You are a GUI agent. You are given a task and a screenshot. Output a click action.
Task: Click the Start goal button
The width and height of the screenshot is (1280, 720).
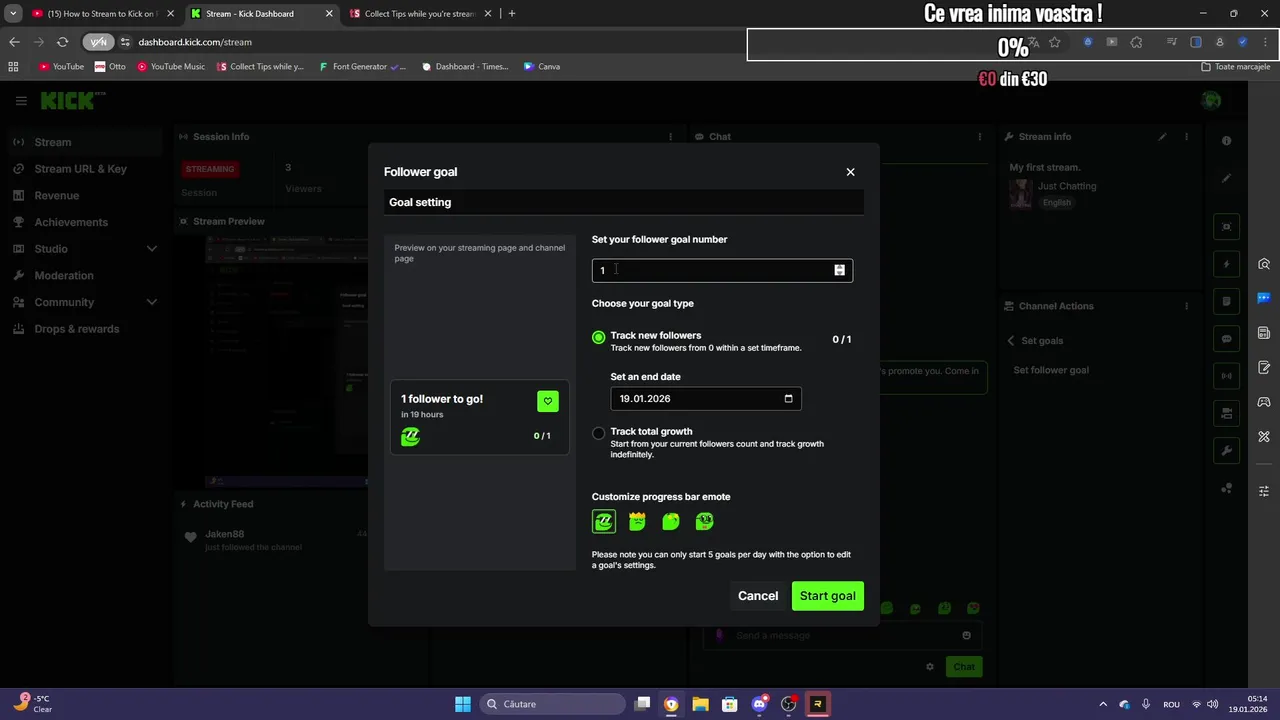pos(827,596)
